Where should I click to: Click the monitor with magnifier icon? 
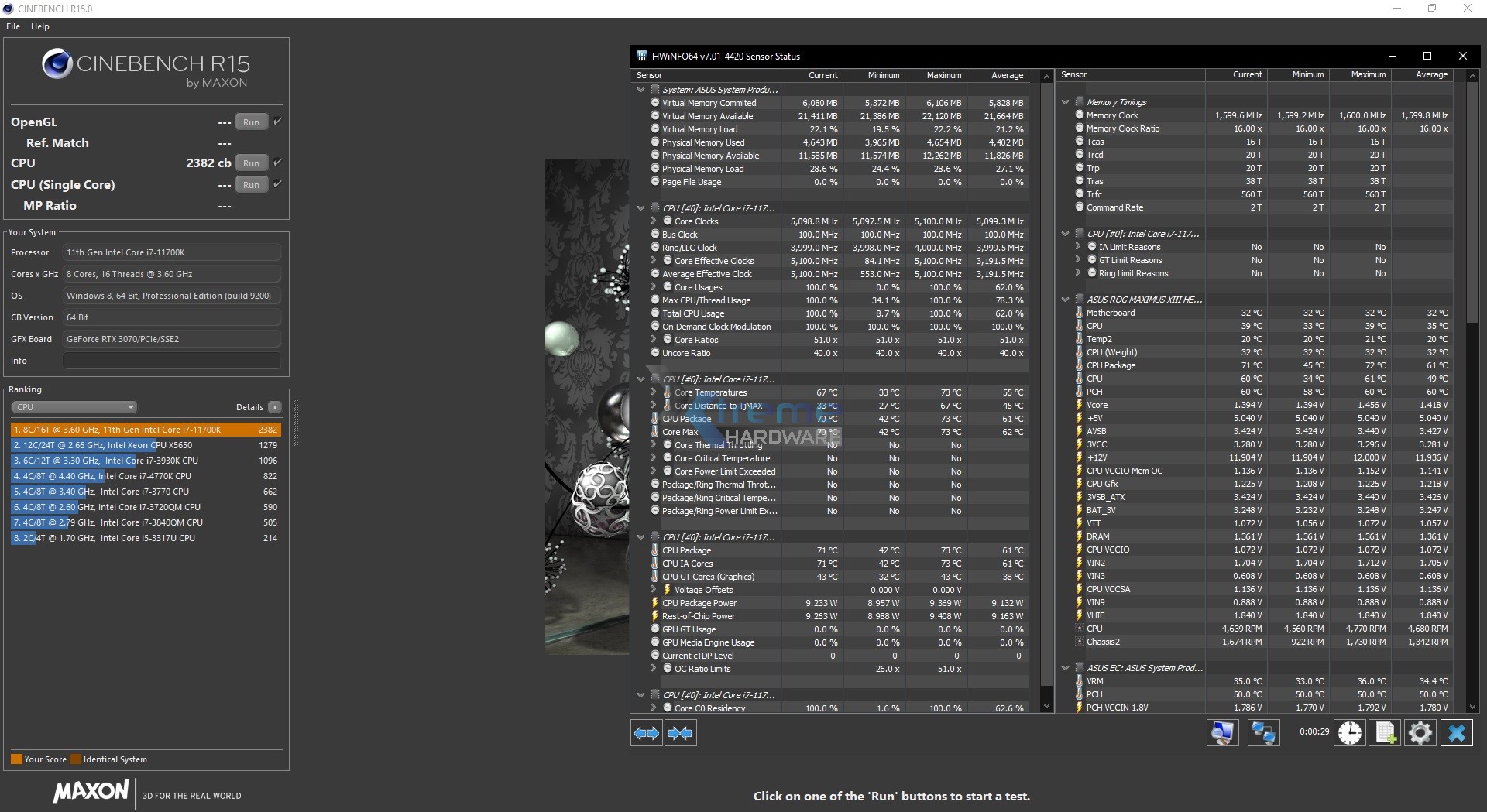[1222, 733]
